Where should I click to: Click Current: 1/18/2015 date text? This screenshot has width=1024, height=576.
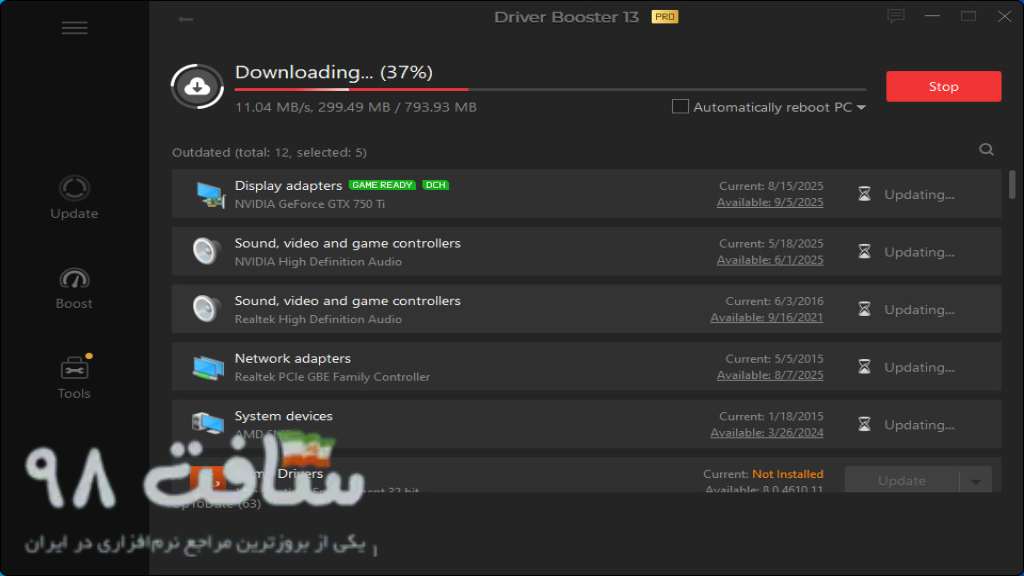point(771,416)
